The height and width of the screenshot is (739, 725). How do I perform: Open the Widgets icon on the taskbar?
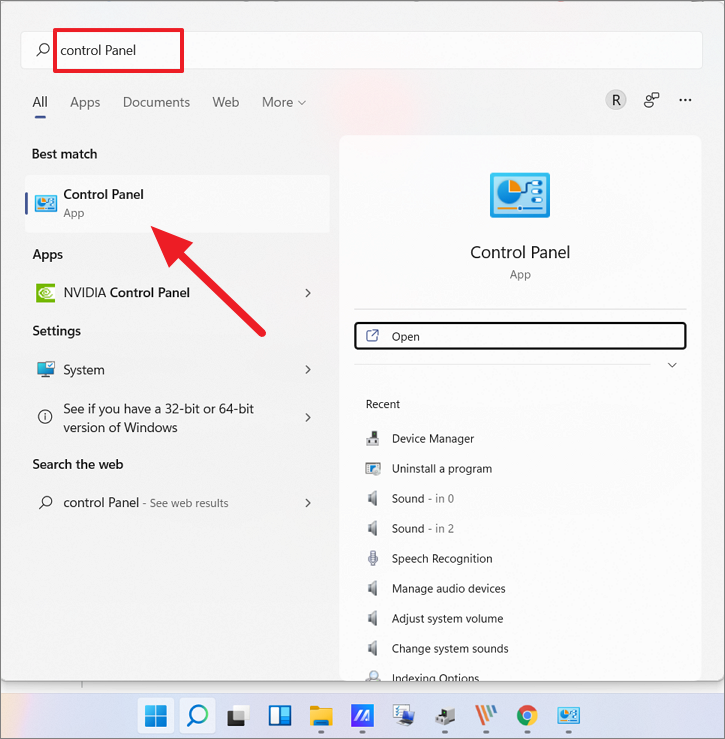(280, 716)
